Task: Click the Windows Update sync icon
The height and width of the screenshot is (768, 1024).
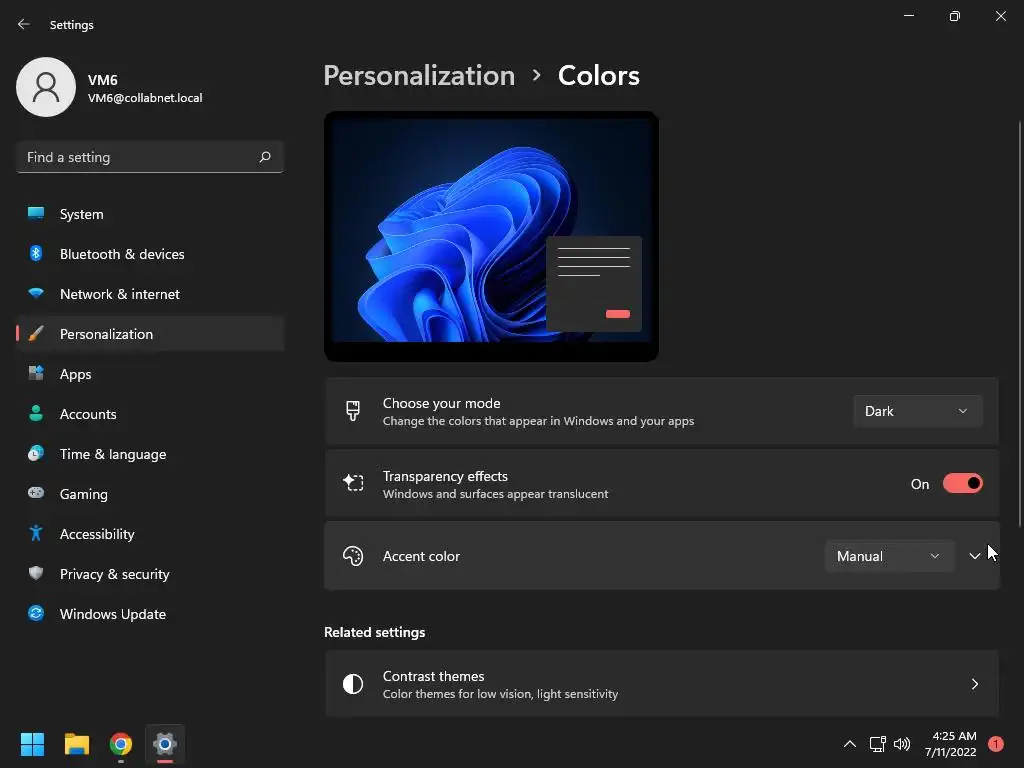Action: pos(36,613)
